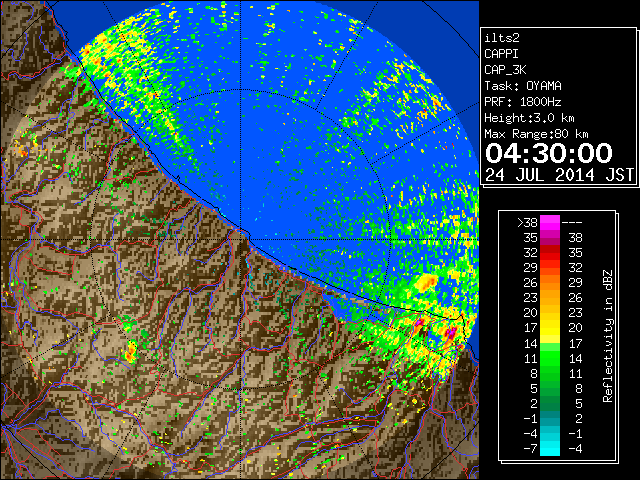Click the Reflectivity in dBZ legend title
The width and height of the screenshot is (640, 480).
tap(608, 336)
